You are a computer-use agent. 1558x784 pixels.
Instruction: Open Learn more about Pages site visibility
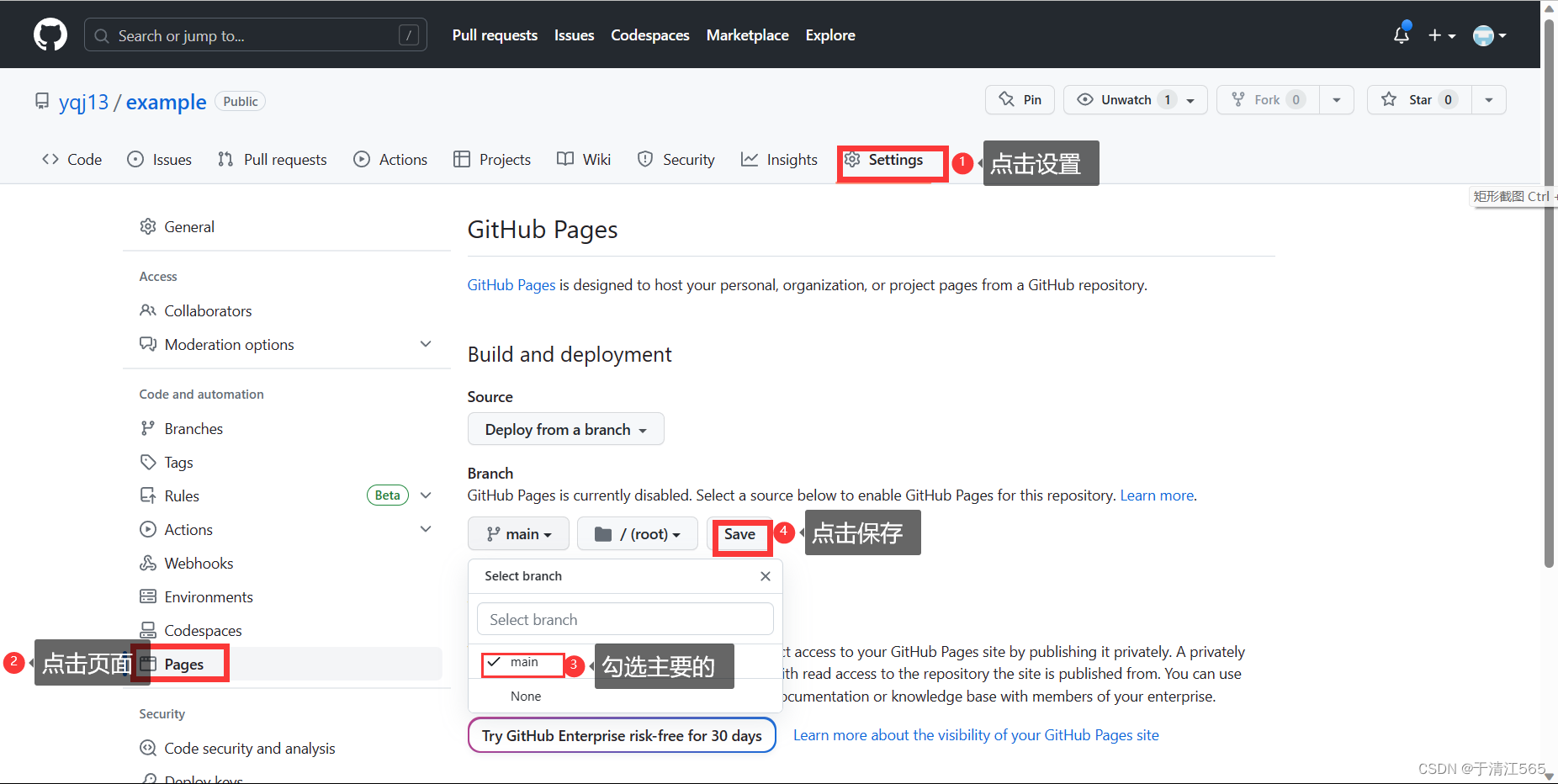976,735
